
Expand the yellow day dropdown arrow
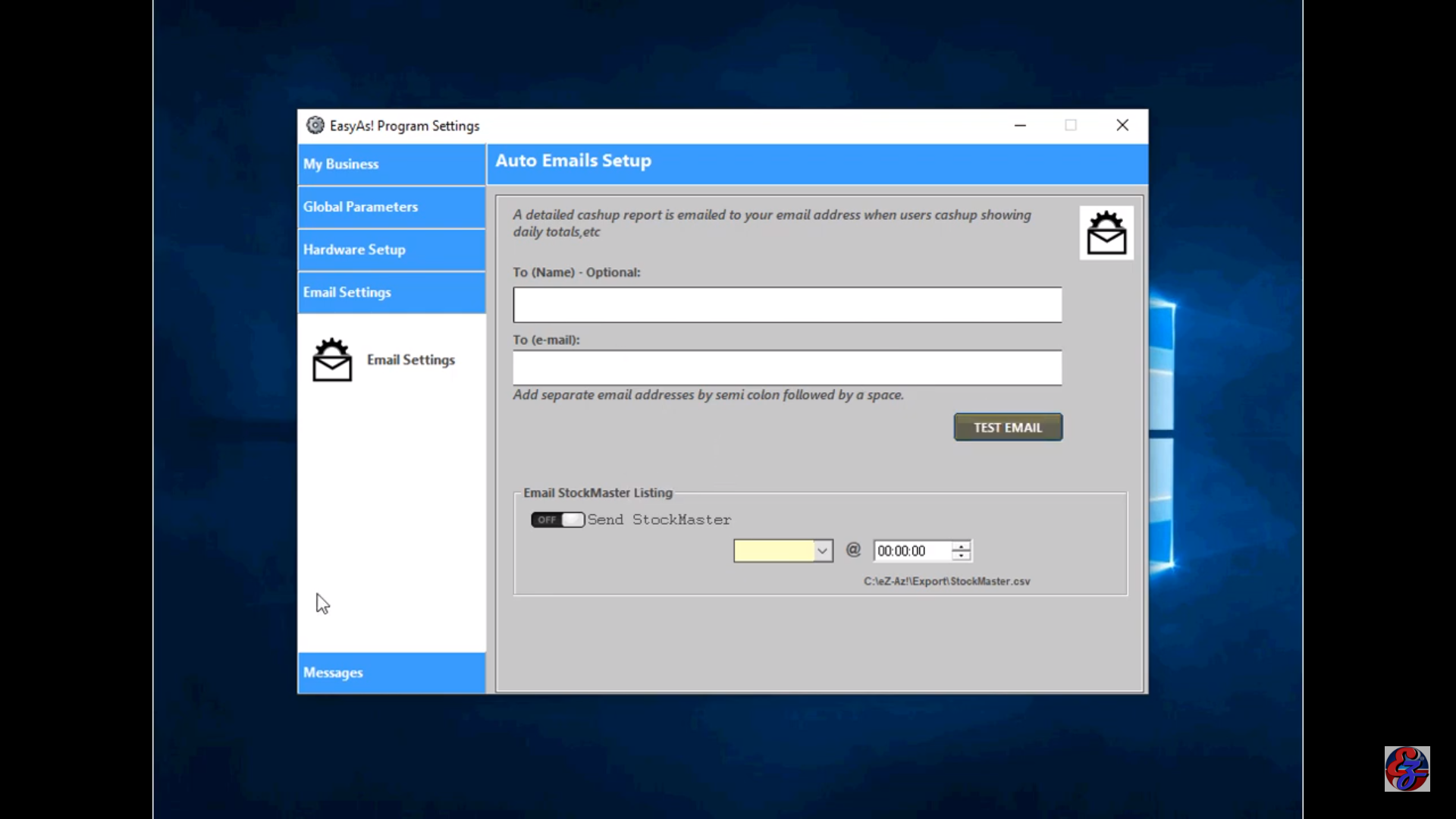click(x=822, y=551)
